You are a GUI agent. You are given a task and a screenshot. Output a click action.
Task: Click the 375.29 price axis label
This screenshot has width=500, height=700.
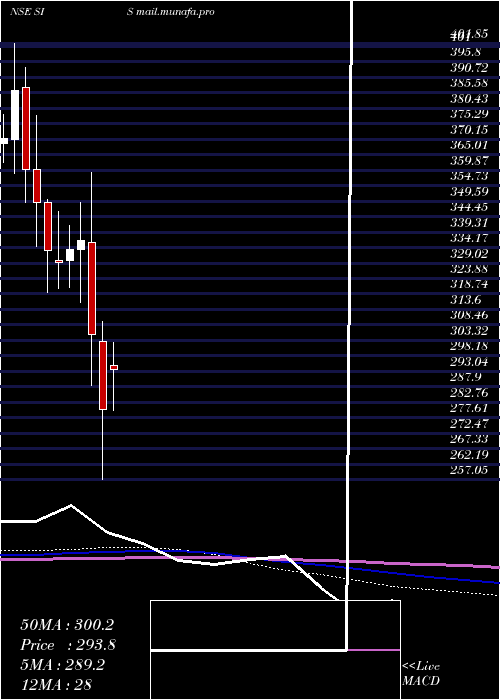[470, 114]
